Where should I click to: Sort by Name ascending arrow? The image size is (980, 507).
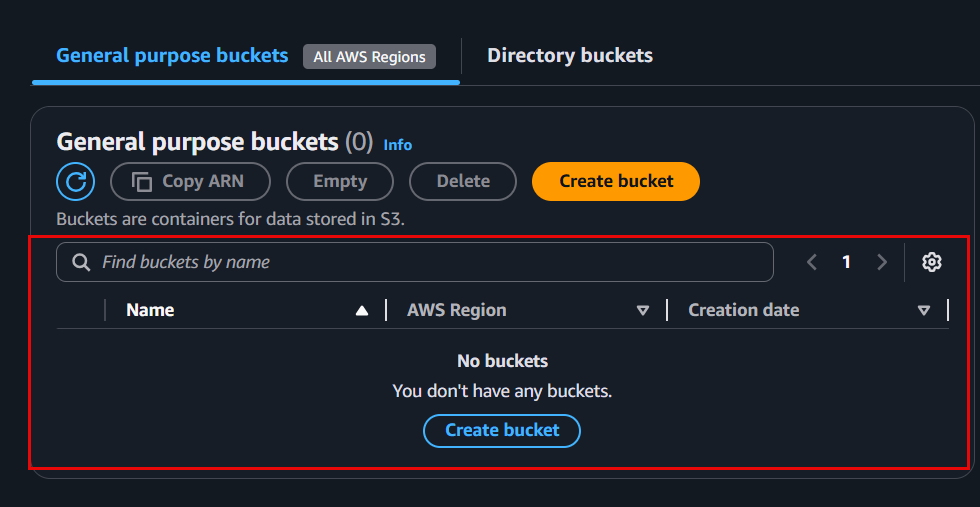(x=362, y=311)
